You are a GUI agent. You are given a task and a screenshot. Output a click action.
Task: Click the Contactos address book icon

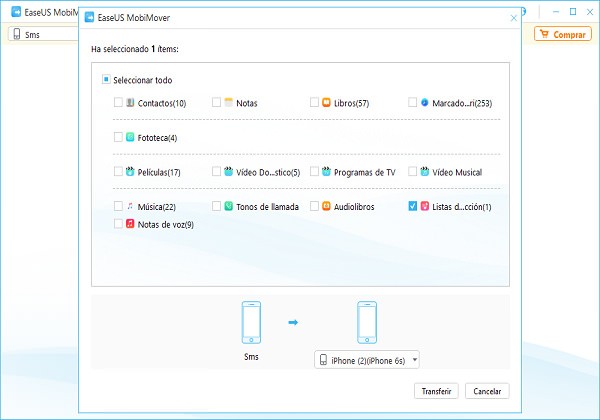[130, 102]
